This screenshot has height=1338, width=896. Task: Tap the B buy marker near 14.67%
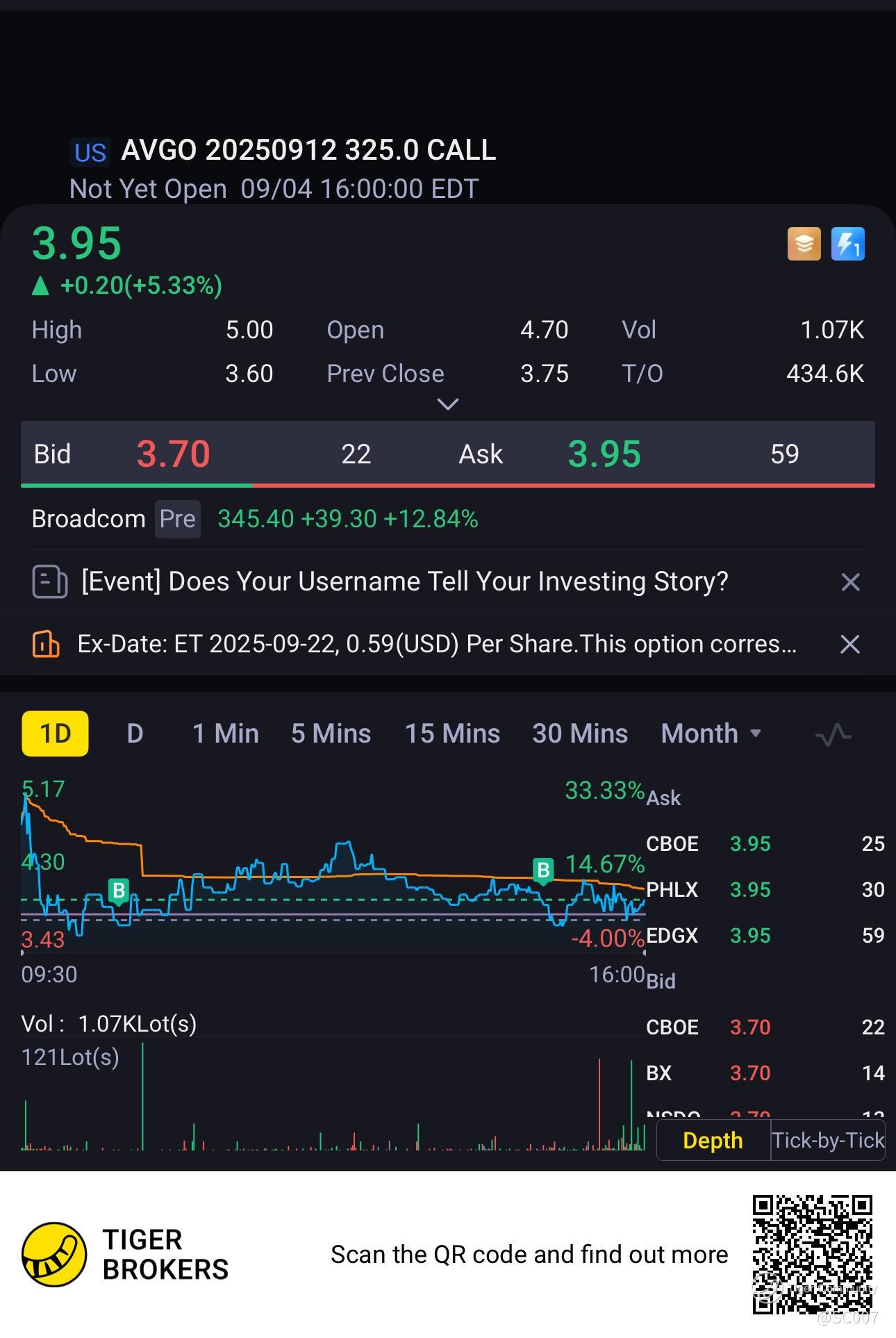pyautogui.click(x=543, y=870)
